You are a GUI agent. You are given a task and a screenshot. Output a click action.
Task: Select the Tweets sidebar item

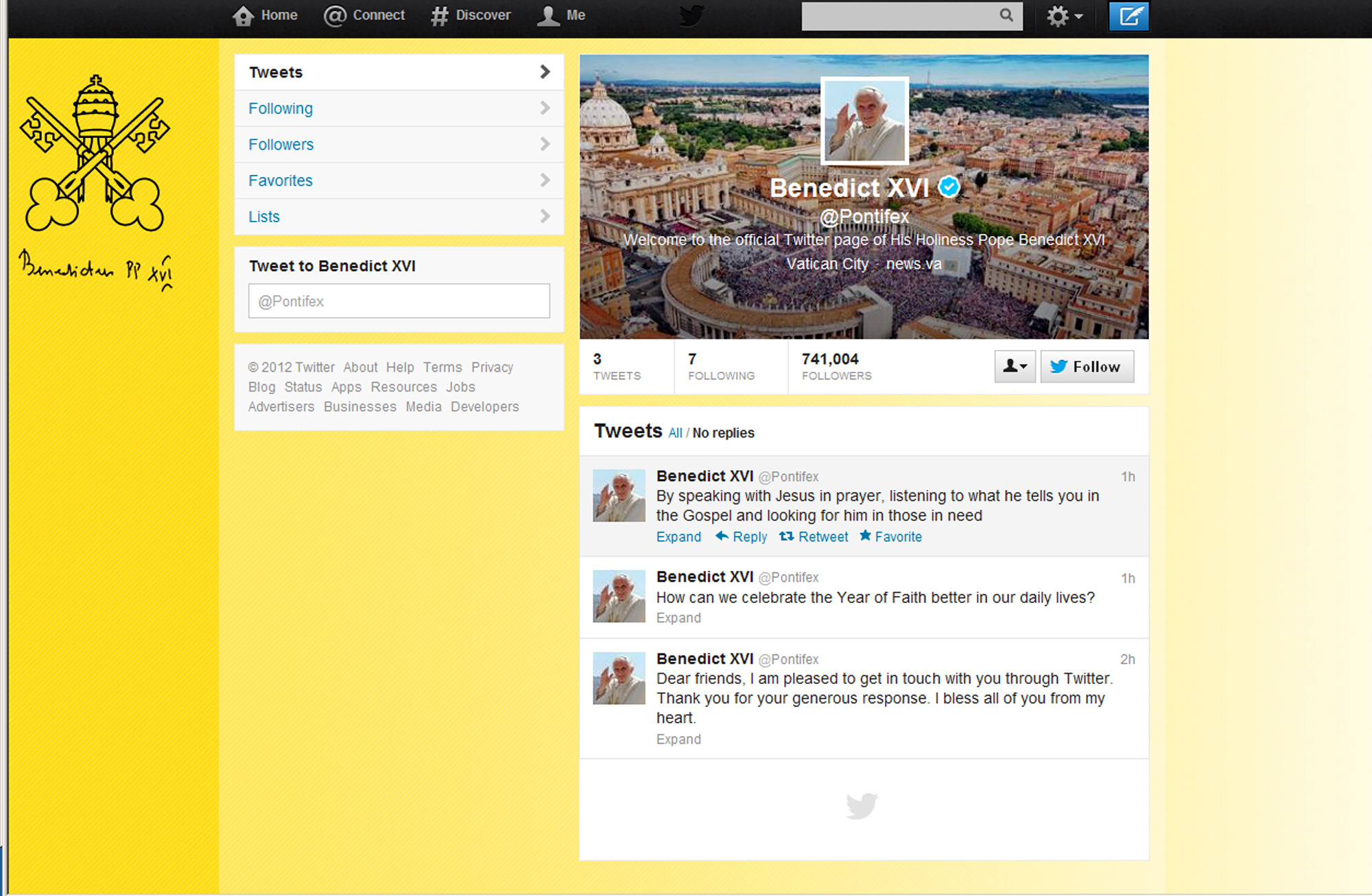coord(399,72)
